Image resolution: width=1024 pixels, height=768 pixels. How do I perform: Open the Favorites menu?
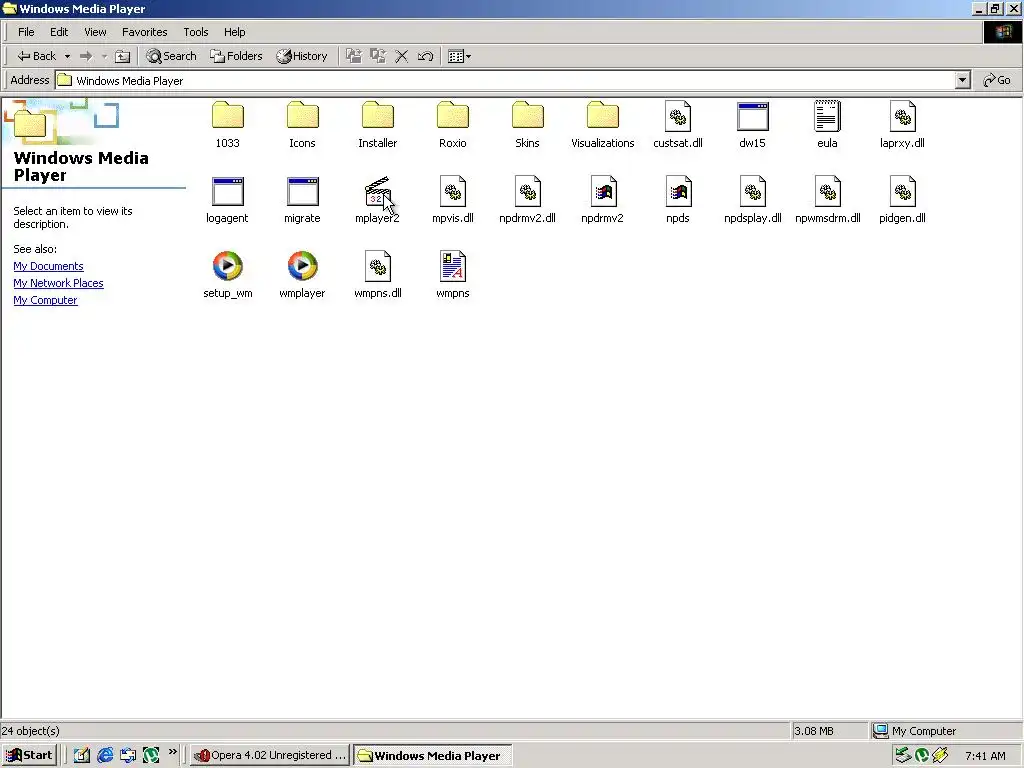tap(144, 32)
